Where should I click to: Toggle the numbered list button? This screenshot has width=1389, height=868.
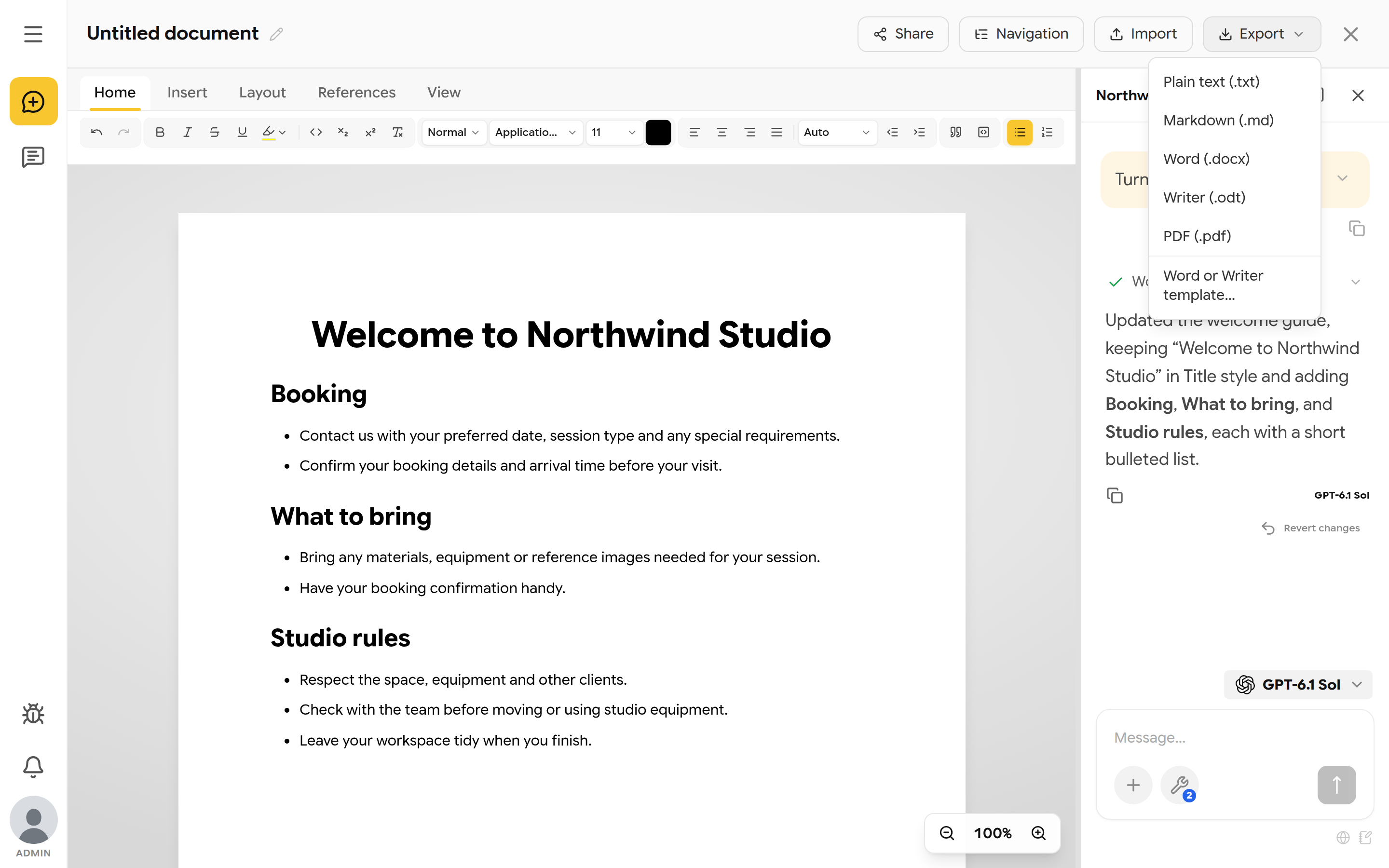tap(1048, 132)
